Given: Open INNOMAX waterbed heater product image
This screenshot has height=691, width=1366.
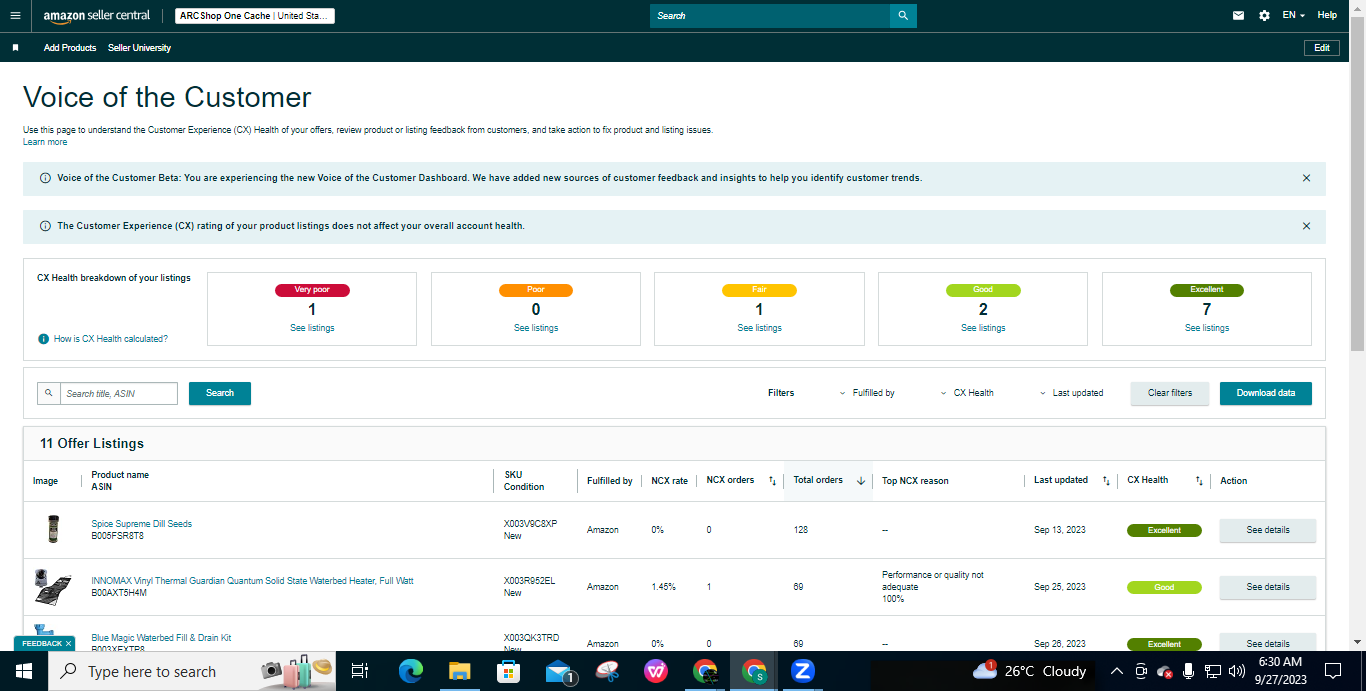Looking at the screenshot, I should pyautogui.click(x=52, y=586).
